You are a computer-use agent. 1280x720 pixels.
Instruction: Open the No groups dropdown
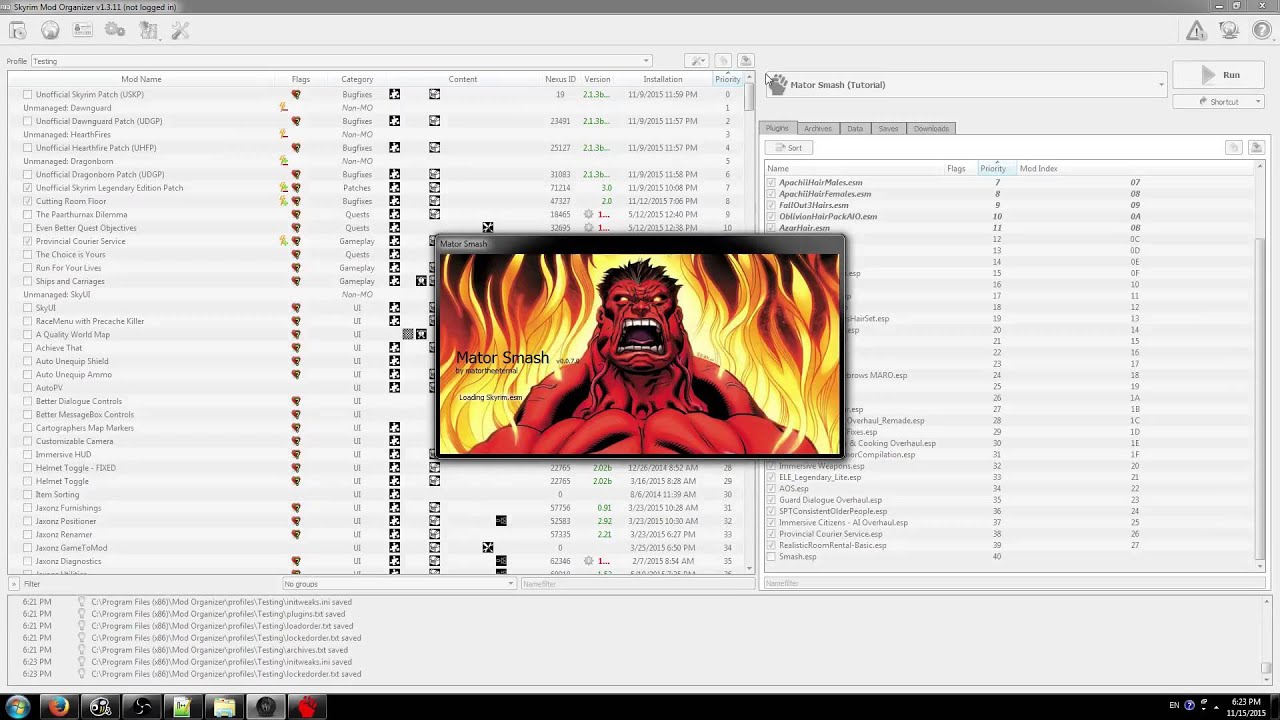[x=399, y=583]
